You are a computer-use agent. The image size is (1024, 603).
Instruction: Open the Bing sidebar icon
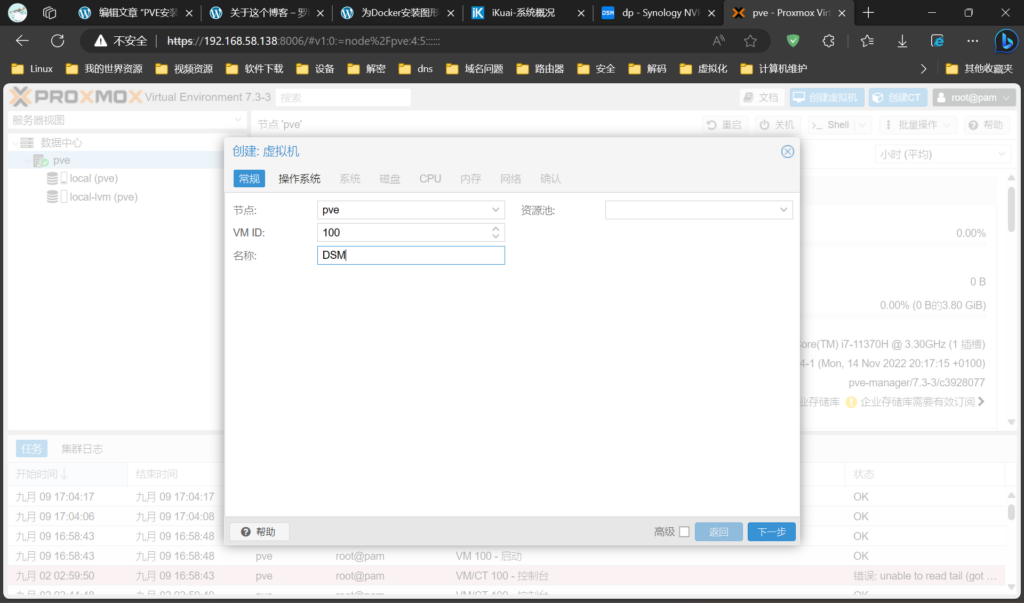point(1005,41)
